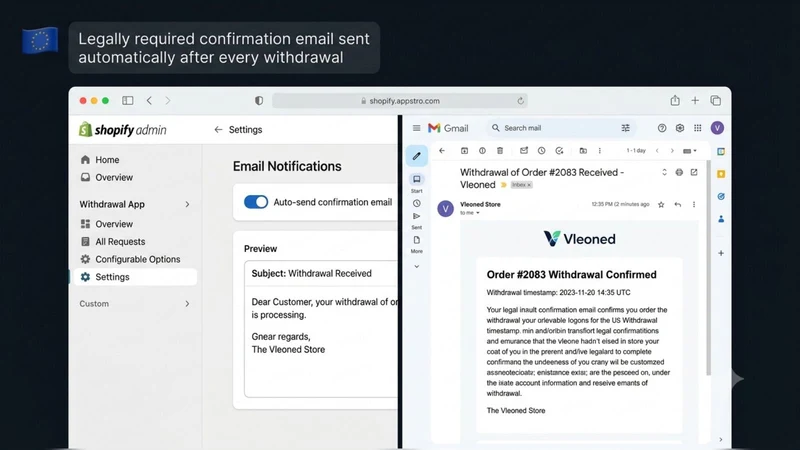Image resolution: width=800 pixels, height=450 pixels.
Task: Show the newer message arrow
Action: 657,151
